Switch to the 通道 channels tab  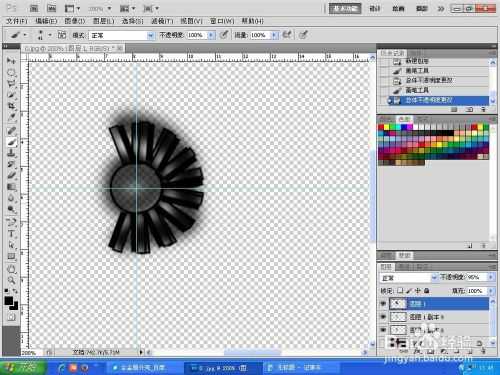[x=404, y=267]
